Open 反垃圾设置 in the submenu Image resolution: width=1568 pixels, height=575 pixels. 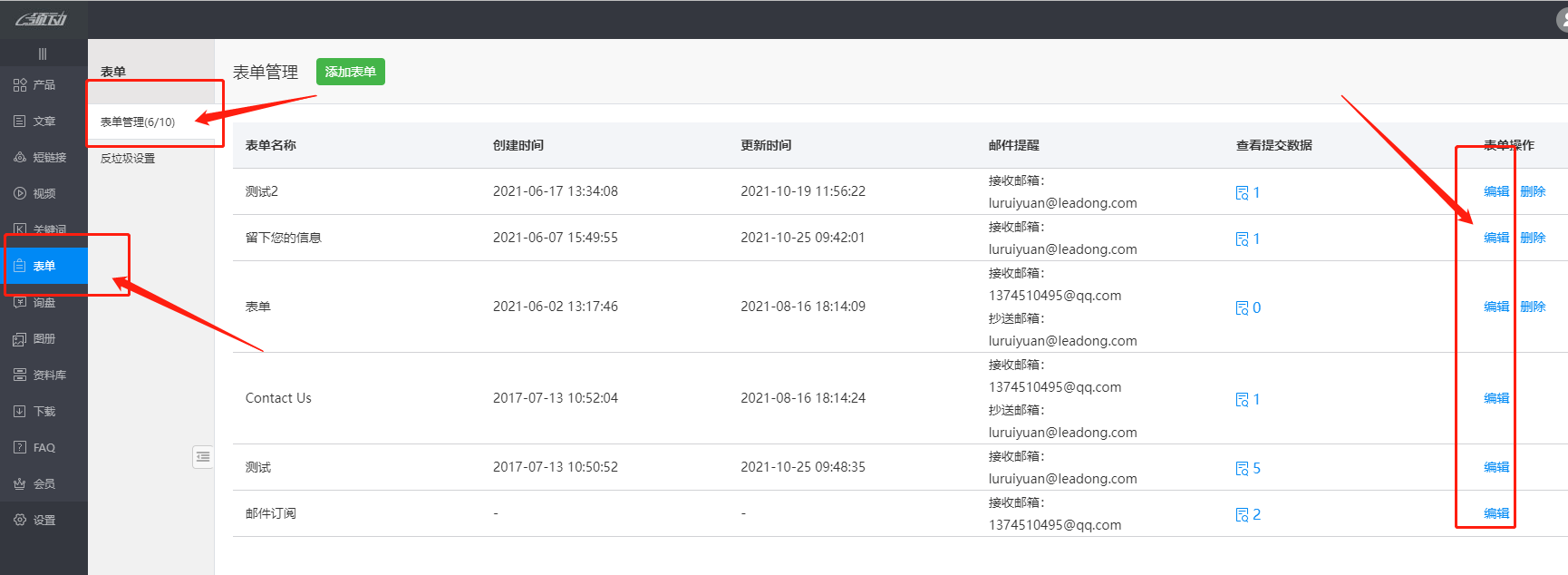128,158
